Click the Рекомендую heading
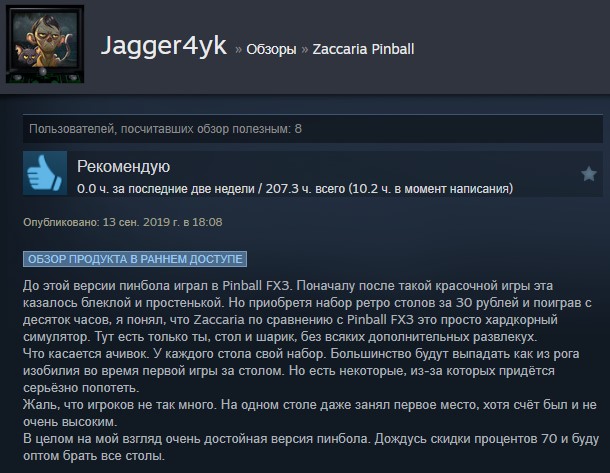This screenshot has width=610, height=473. [123, 166]
